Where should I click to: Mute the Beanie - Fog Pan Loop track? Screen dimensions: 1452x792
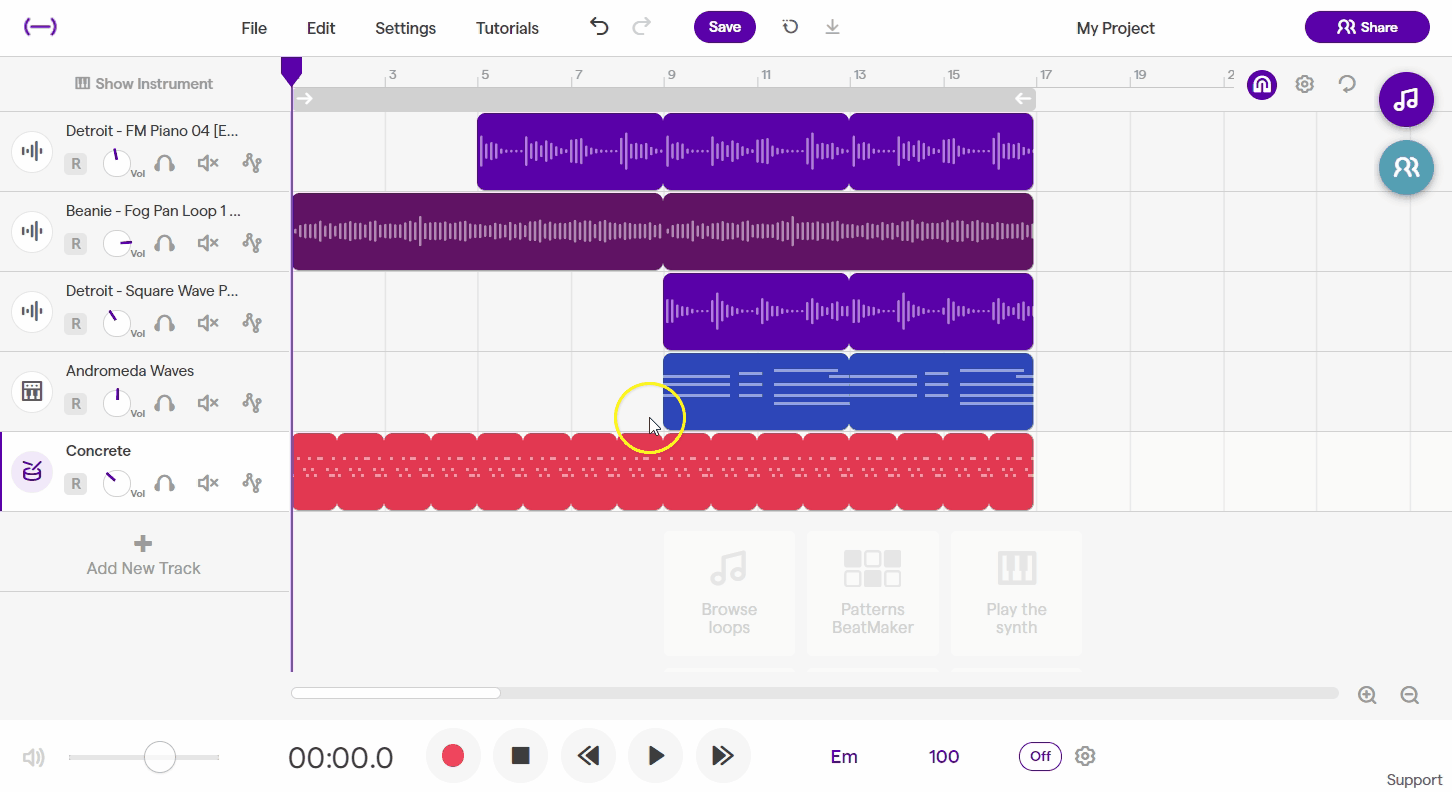pos(207,243)
